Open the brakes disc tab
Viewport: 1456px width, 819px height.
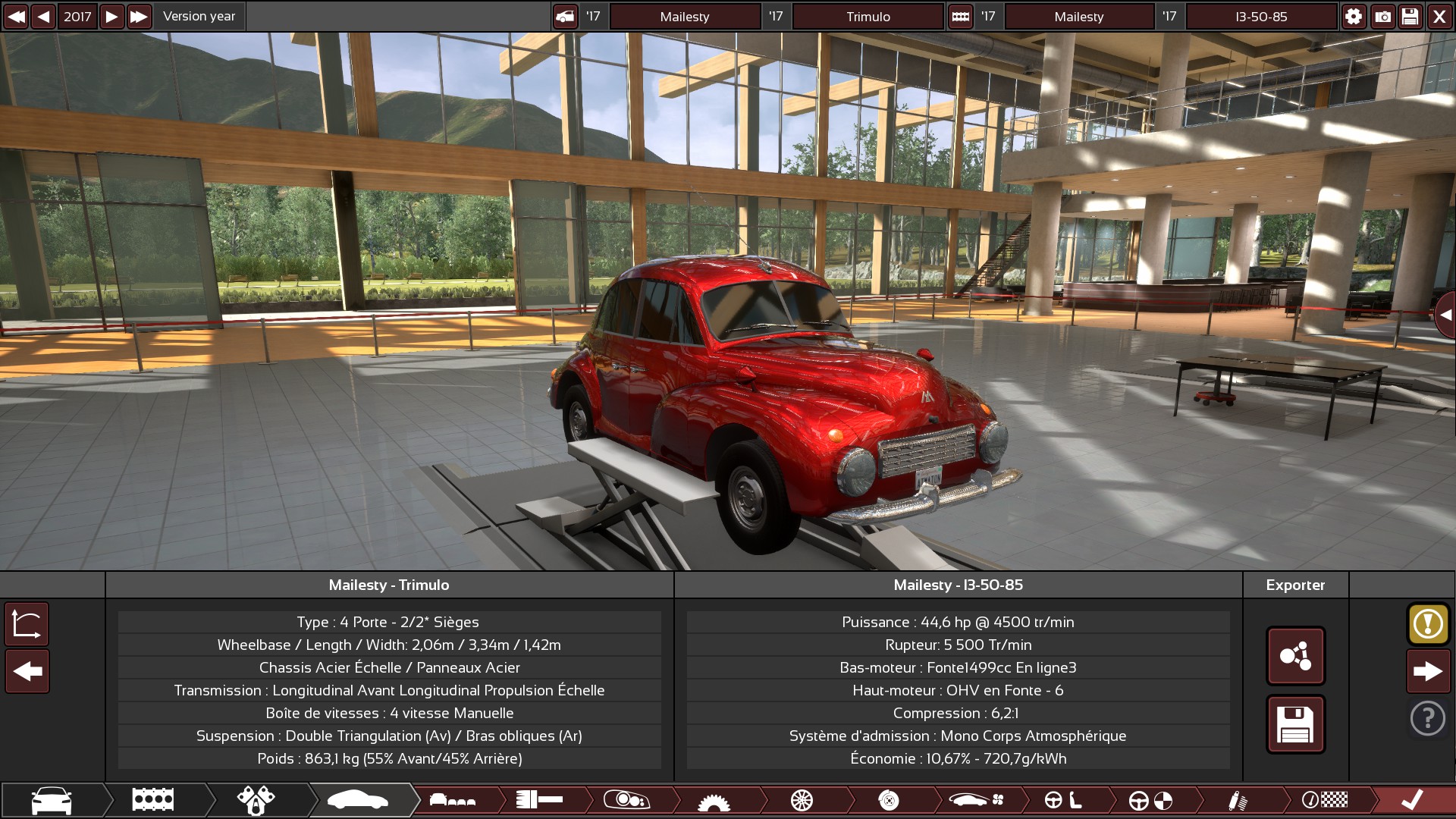(x=889, y=800)
